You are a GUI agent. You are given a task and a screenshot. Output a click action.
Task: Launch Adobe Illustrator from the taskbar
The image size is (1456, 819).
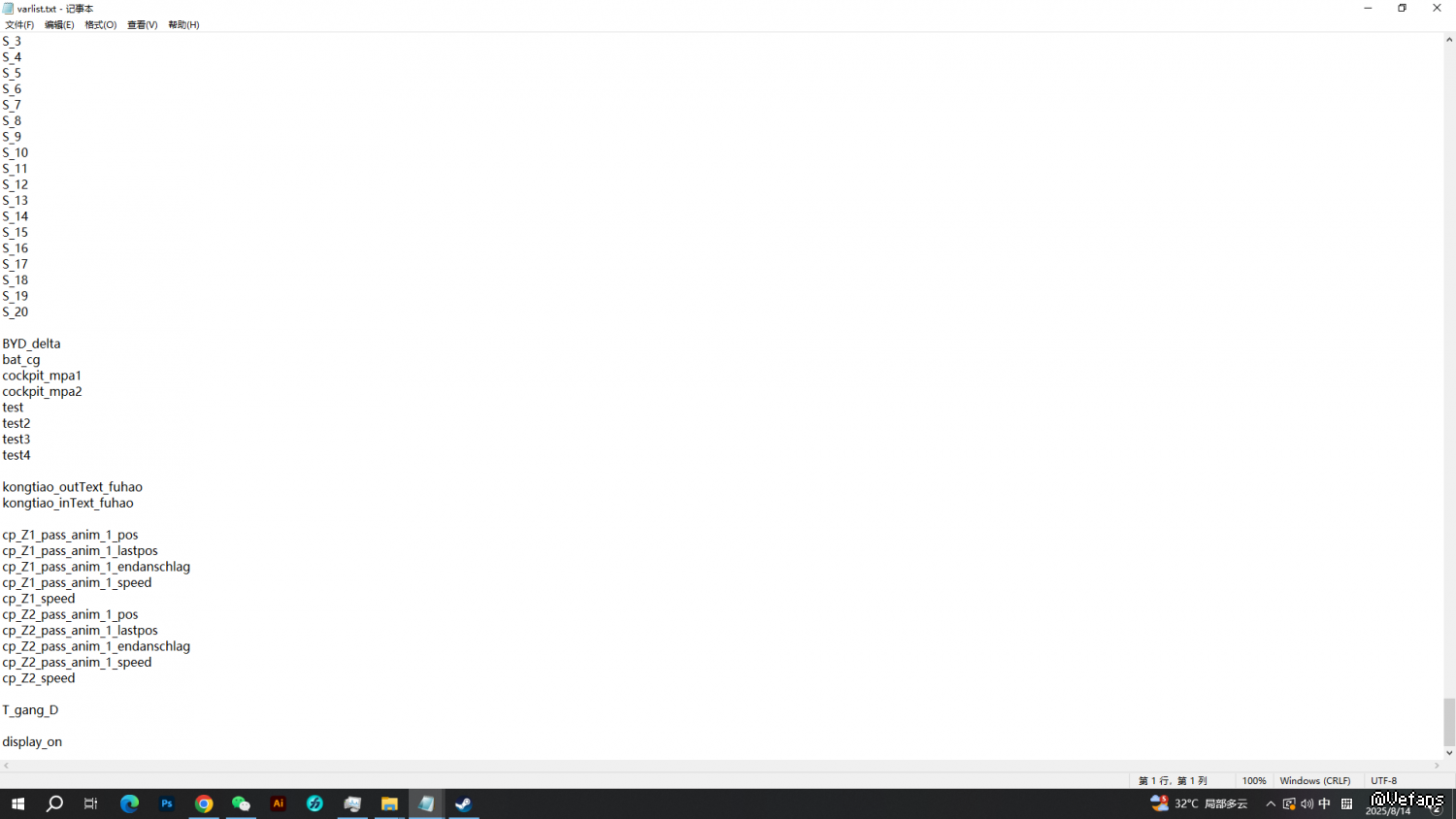coord(279,803)
